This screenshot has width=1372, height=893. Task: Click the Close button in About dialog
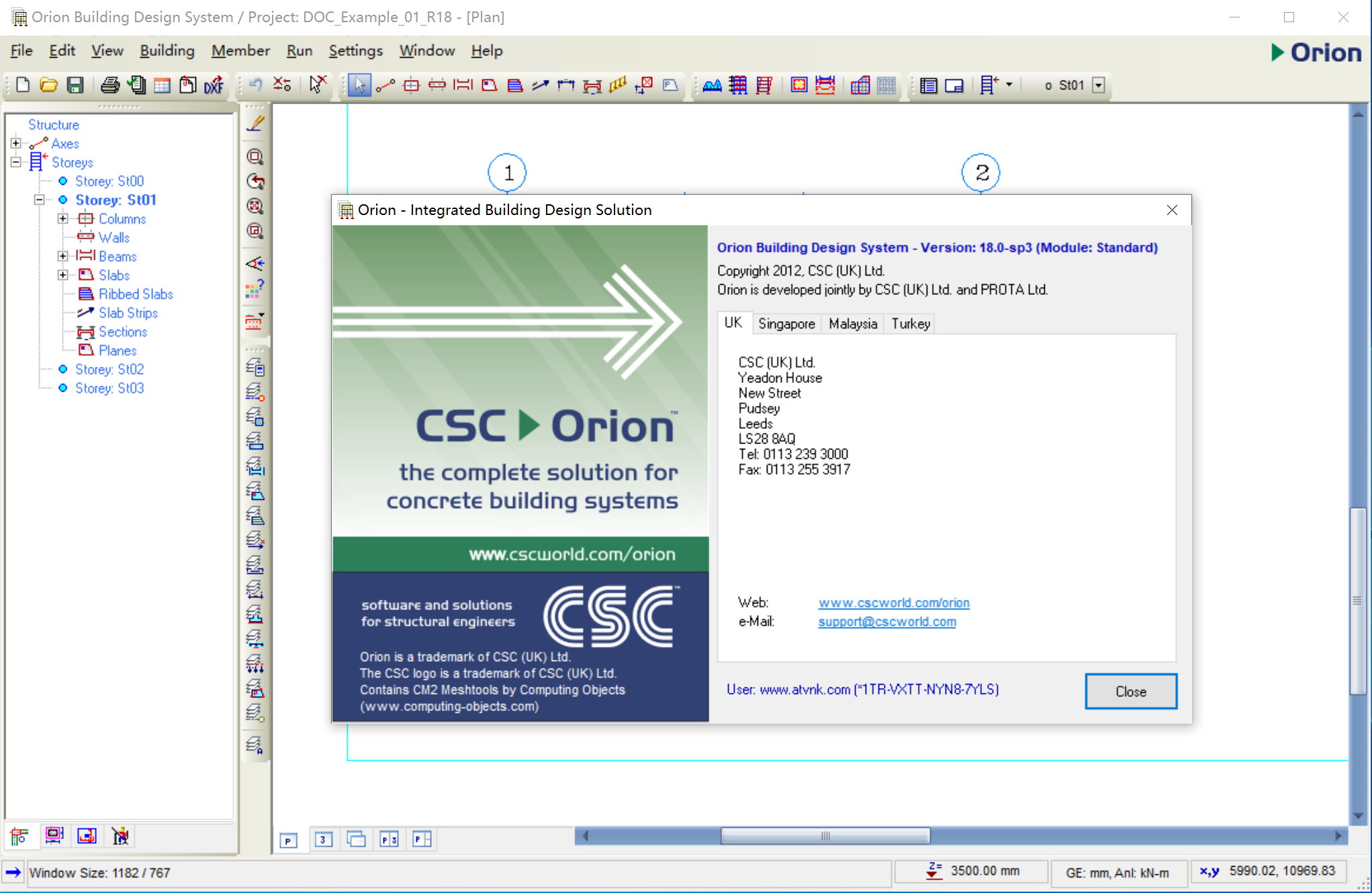tap(1131, 691)
